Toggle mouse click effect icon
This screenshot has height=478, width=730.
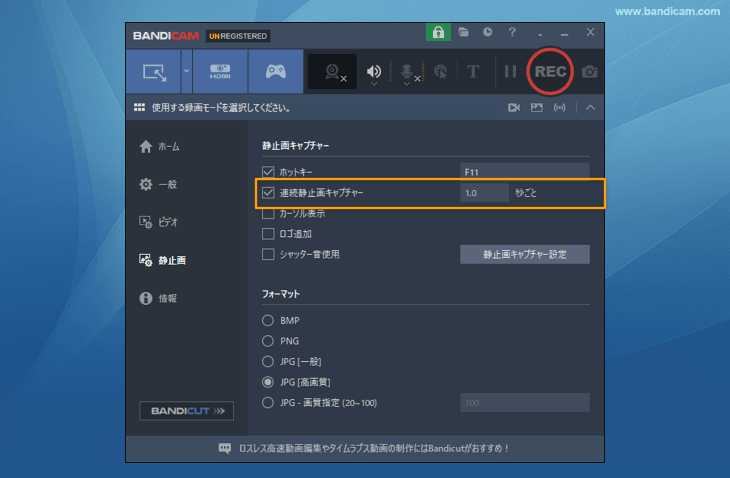[x=440, y=72]
